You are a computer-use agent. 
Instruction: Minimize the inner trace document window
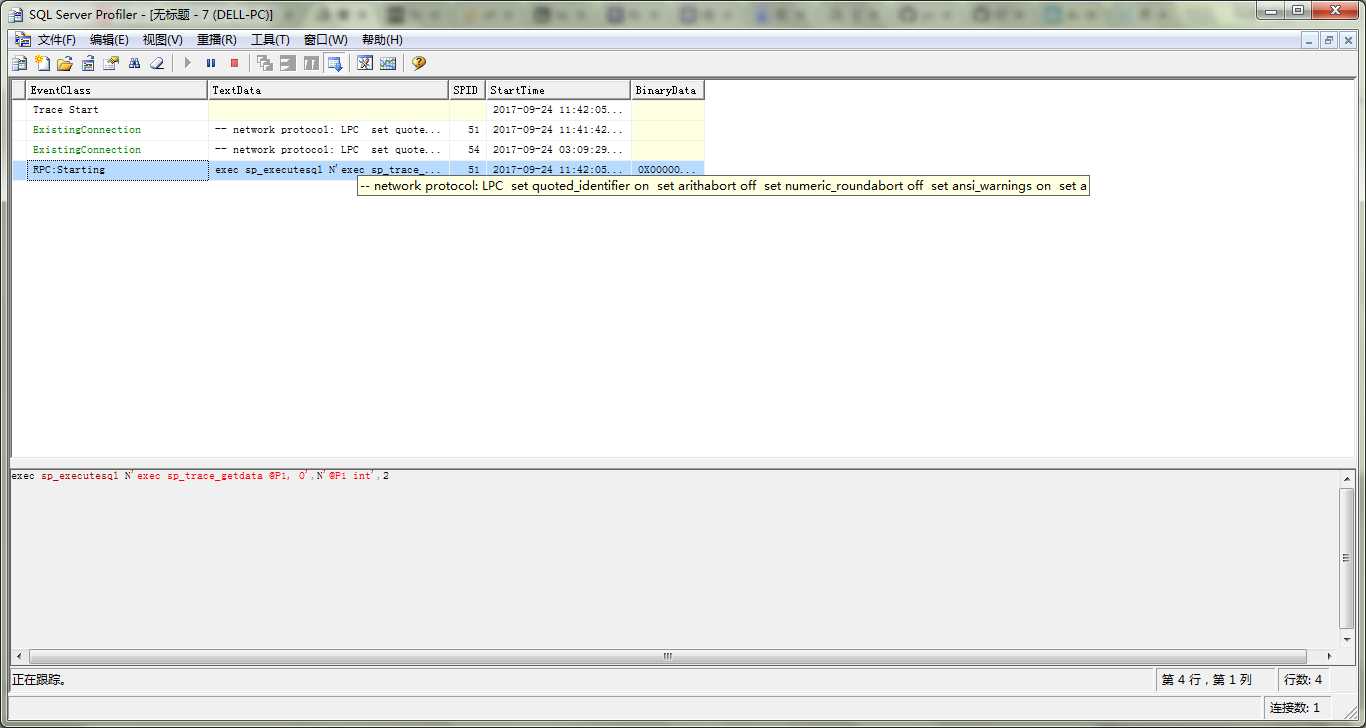coord(1310,40)
